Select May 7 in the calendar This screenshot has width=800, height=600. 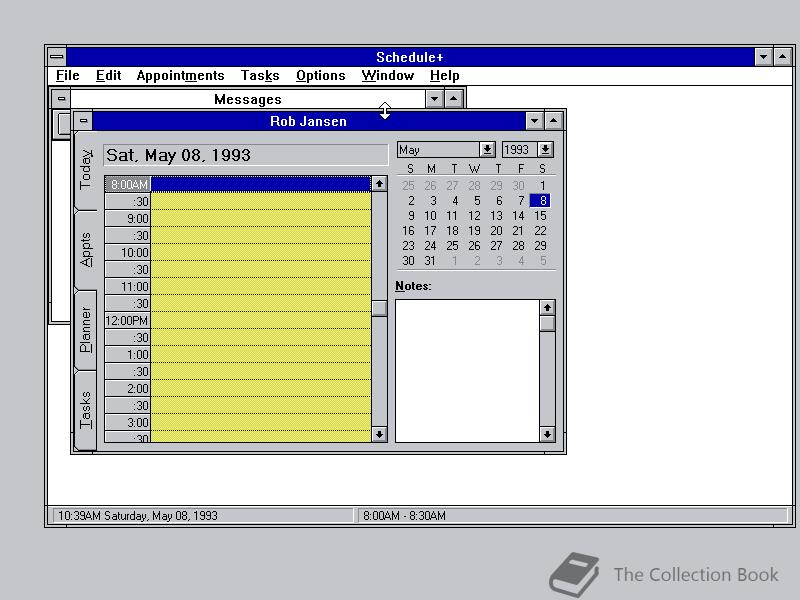click(x=519, y=201)
